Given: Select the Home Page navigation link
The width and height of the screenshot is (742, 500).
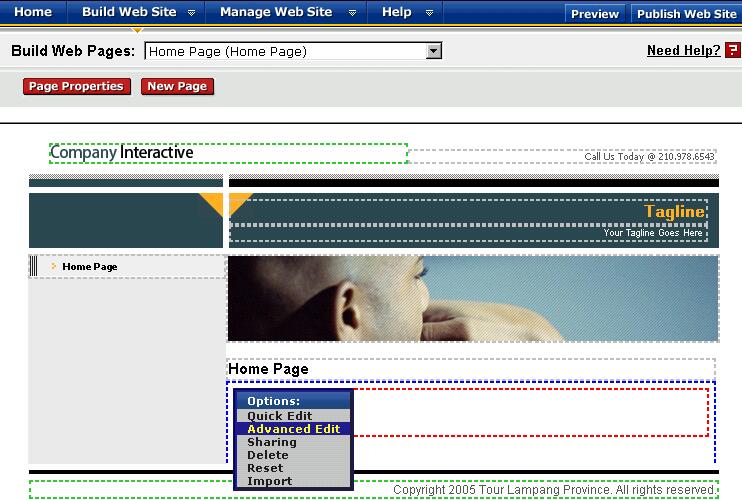Looking at the screenshot, I should [x=90, y=266].
